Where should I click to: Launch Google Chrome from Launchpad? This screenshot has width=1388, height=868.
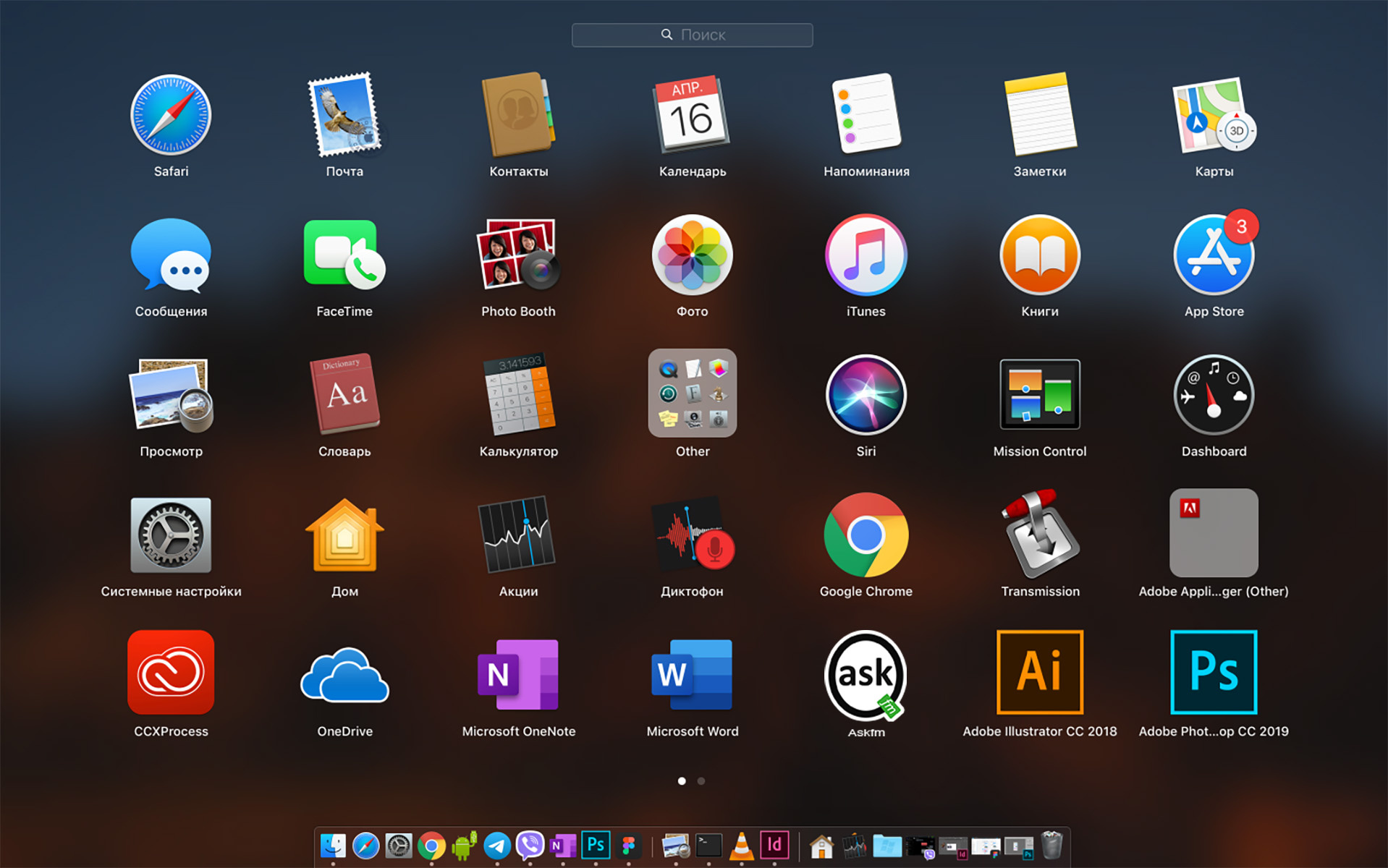pyautogui.click(x=866, y=535)
